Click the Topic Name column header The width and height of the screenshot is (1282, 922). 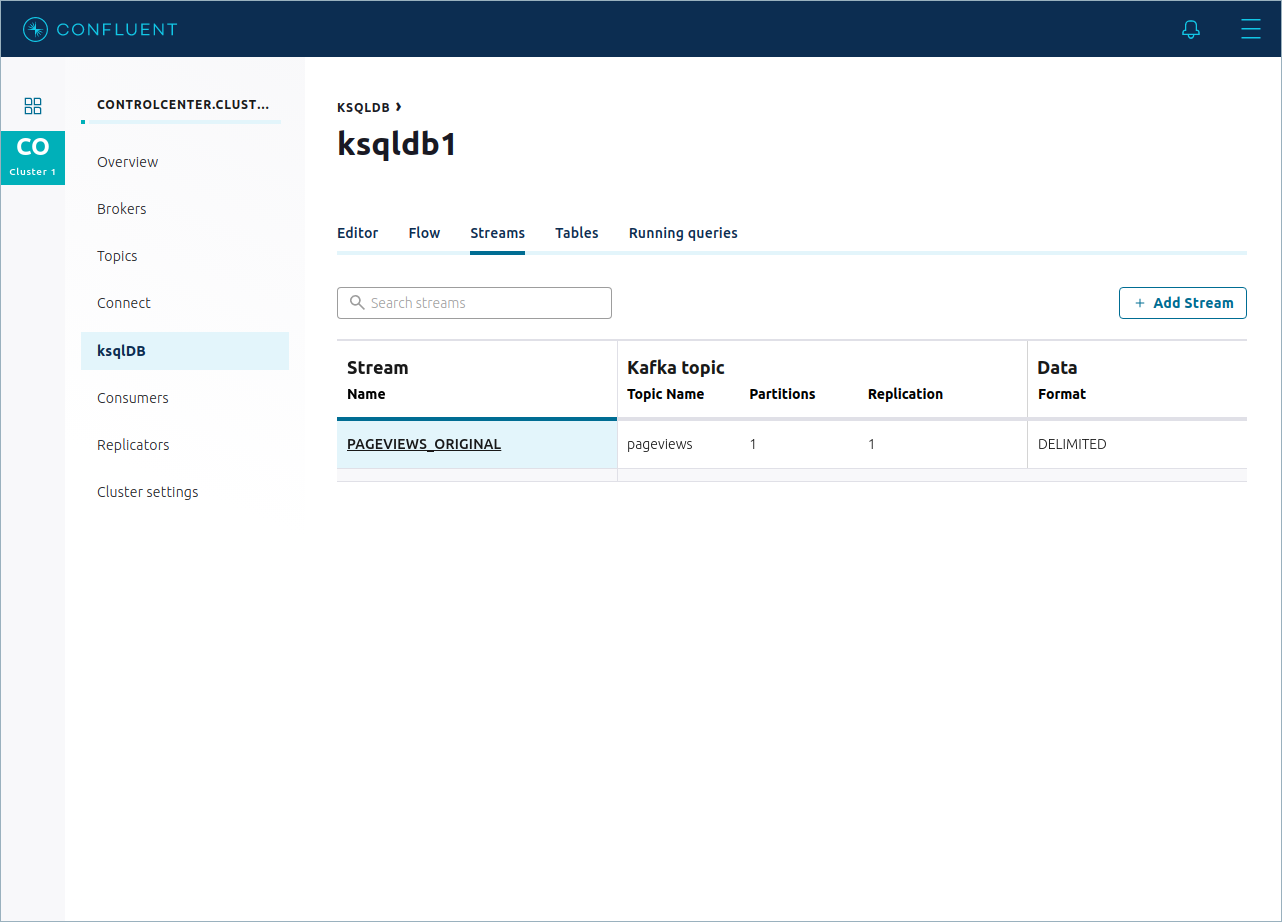point(665,394)
